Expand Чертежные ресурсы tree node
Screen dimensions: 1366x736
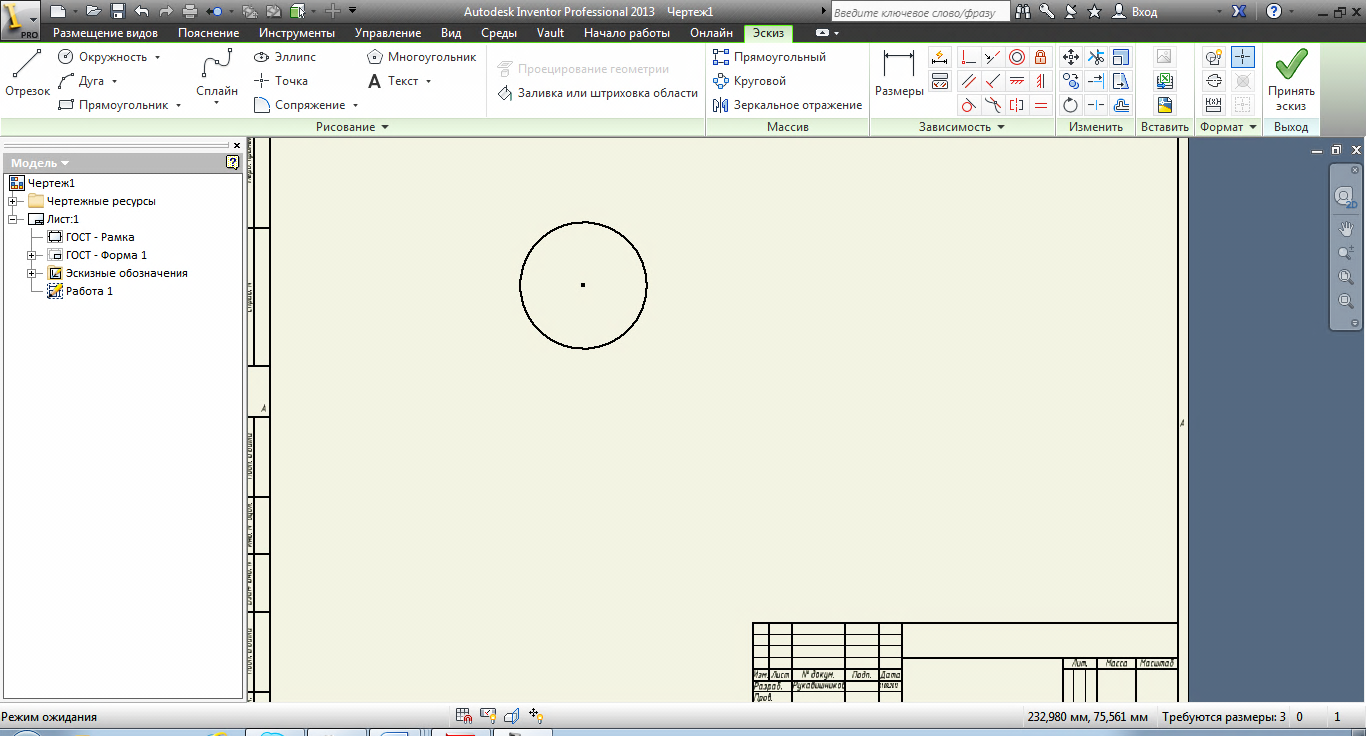(13, 201)
